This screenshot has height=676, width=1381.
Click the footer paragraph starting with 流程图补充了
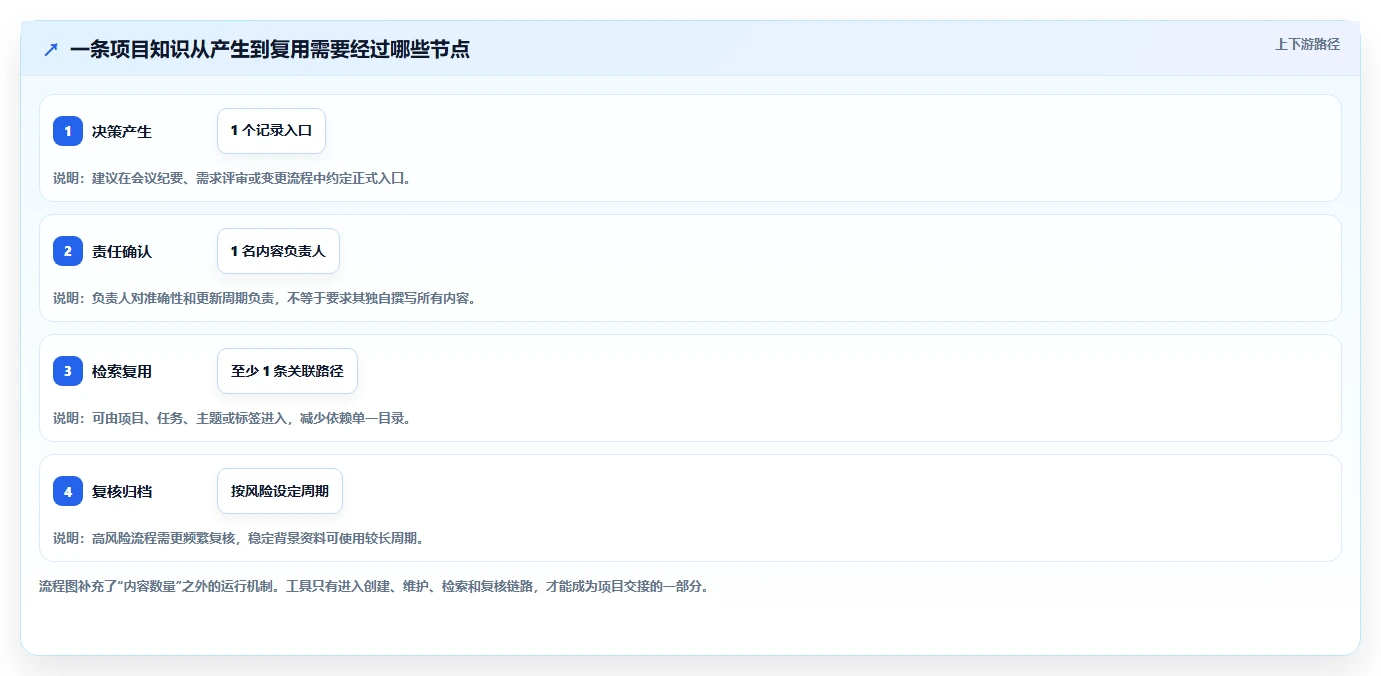coord(374,586)
